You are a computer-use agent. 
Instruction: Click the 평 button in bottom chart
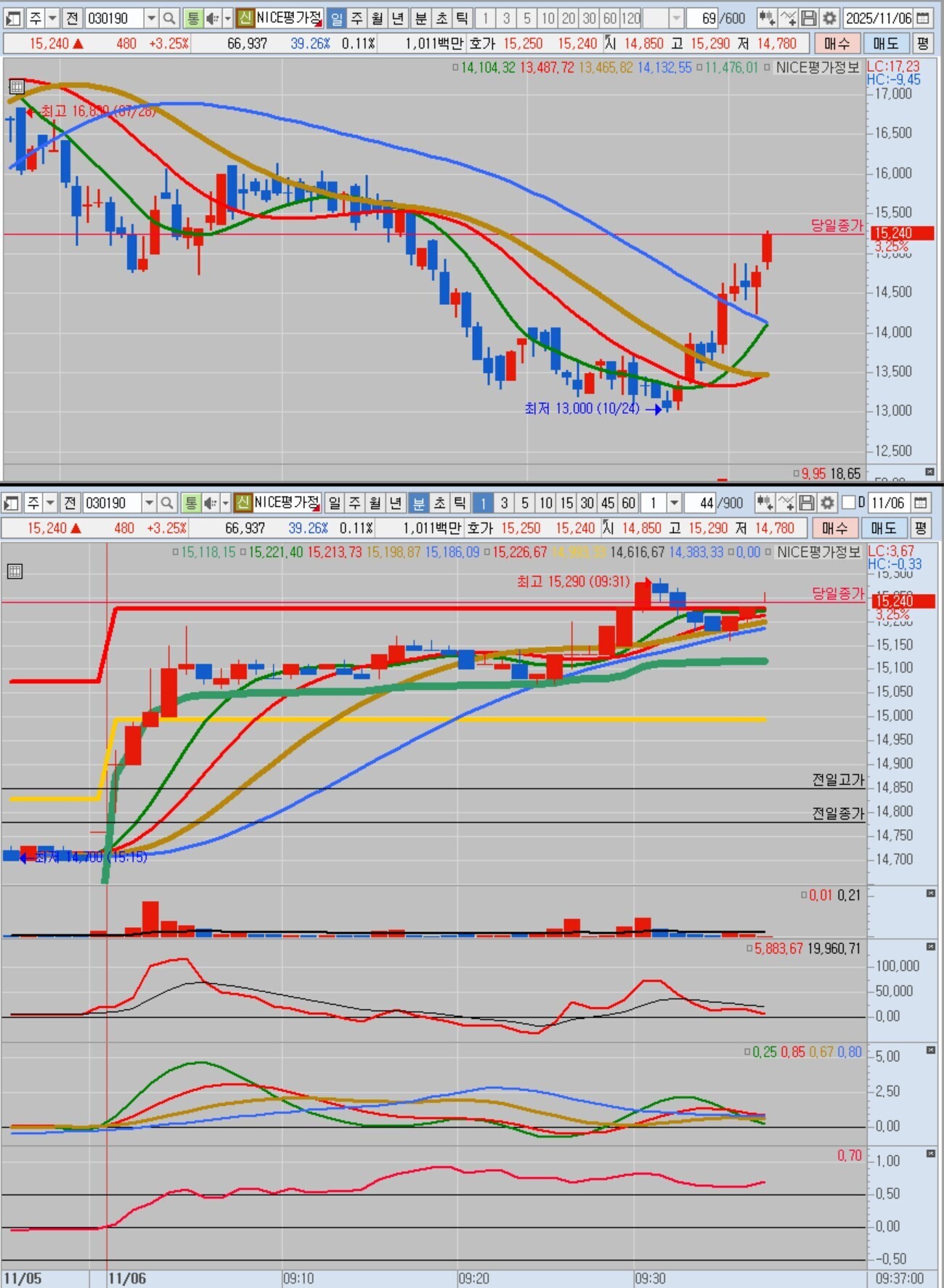point(921,528)
